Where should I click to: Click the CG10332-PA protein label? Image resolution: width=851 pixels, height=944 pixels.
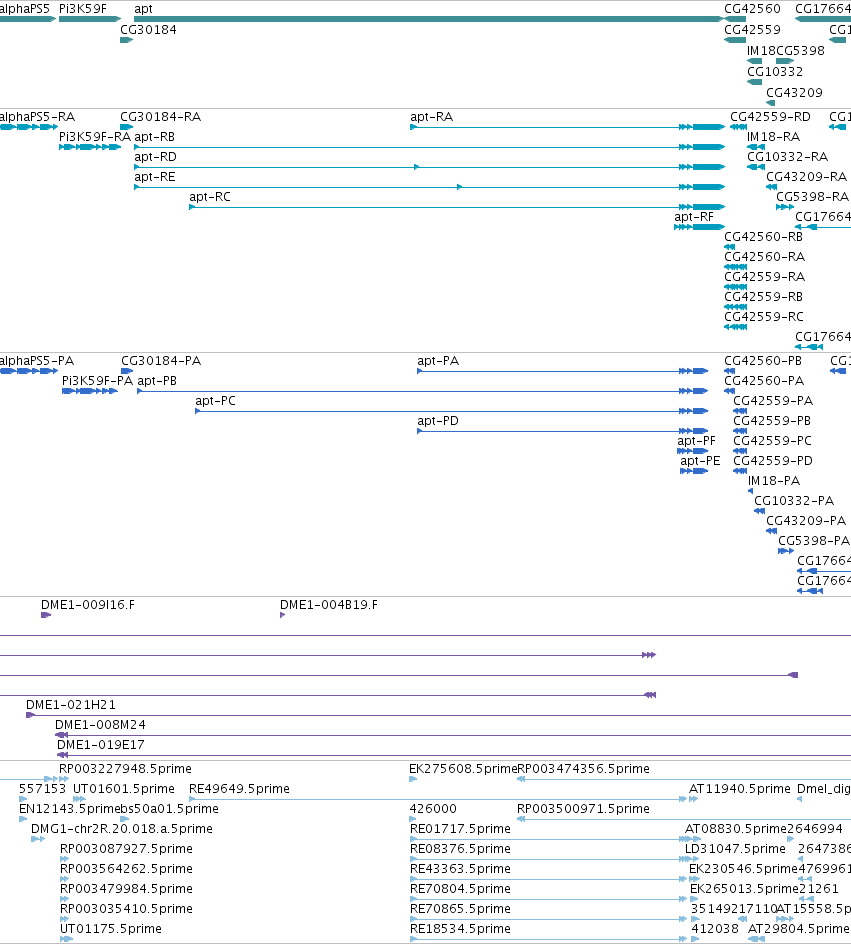(x=794, y=500)
